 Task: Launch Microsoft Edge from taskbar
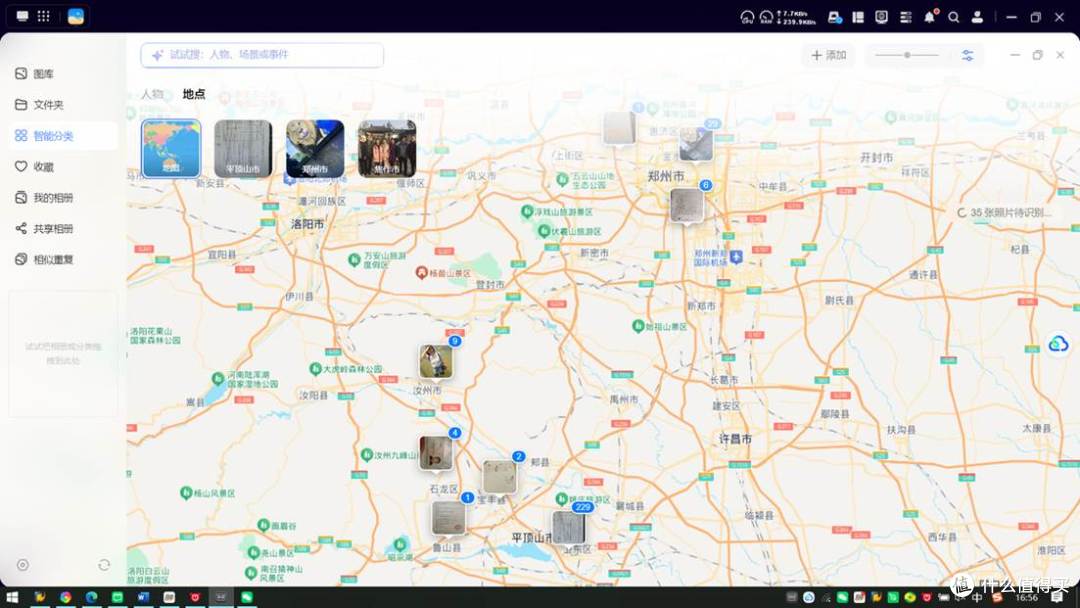92,598
